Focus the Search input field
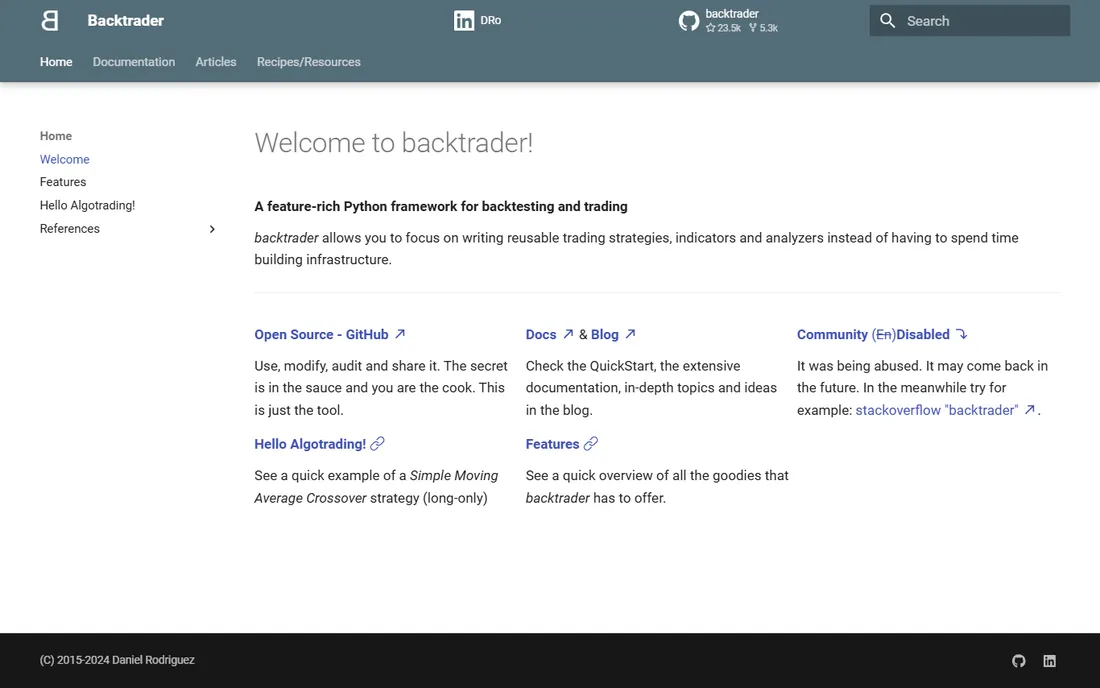Viewport: 1100px width, 688px height. 970,21
